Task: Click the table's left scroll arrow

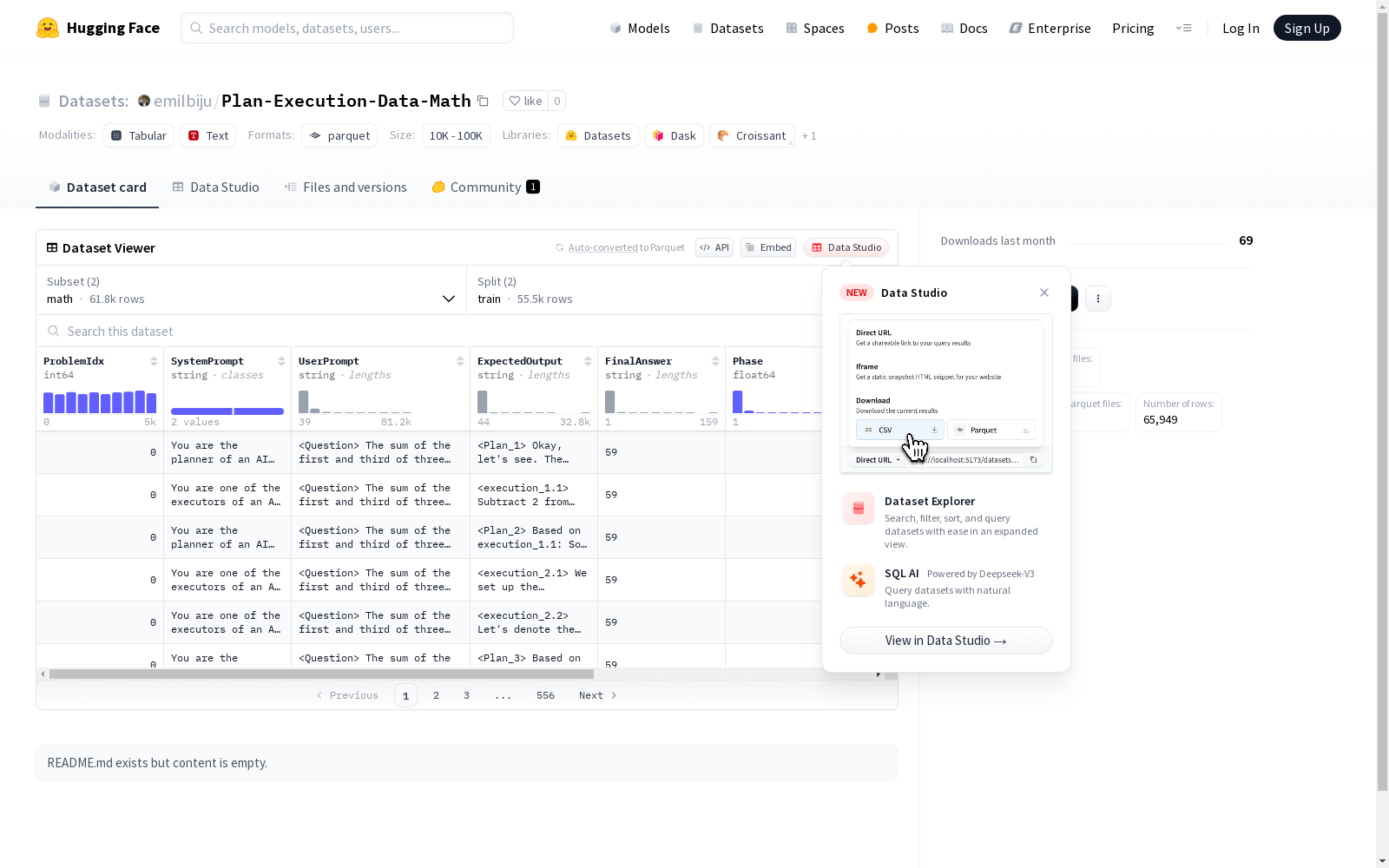Action: click(43, 674)
